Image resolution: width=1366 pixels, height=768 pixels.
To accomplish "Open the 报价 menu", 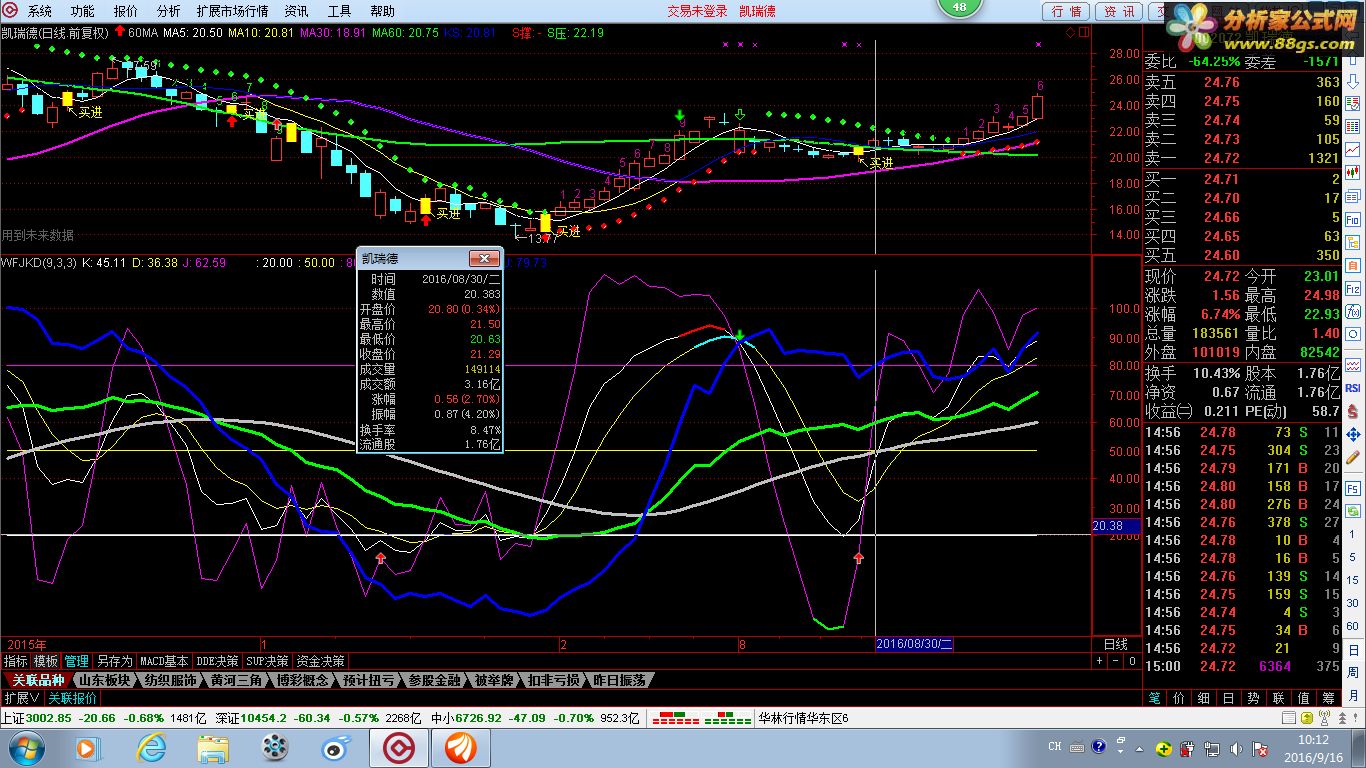I will pos(126,11).
